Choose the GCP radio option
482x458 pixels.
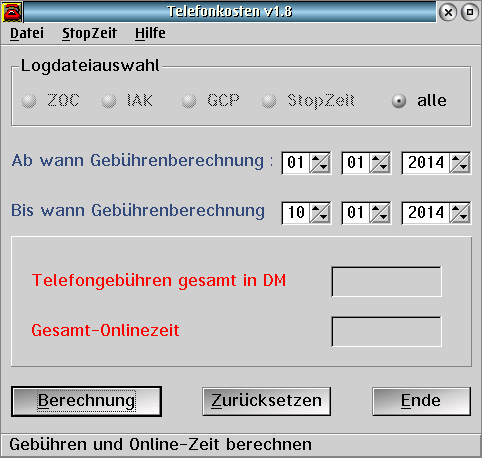click(x=189, y=101)
